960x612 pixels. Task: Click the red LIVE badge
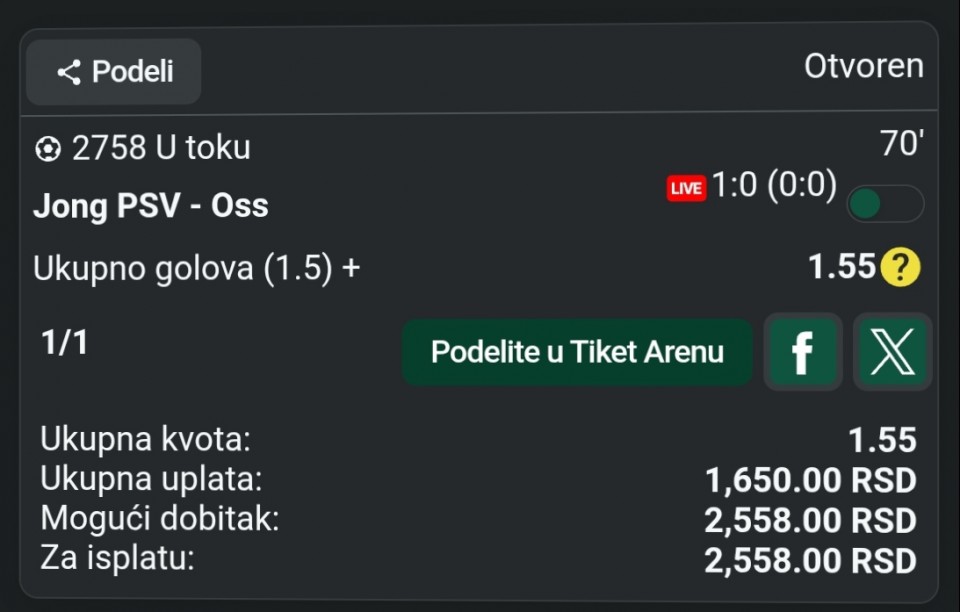(686, 188)
